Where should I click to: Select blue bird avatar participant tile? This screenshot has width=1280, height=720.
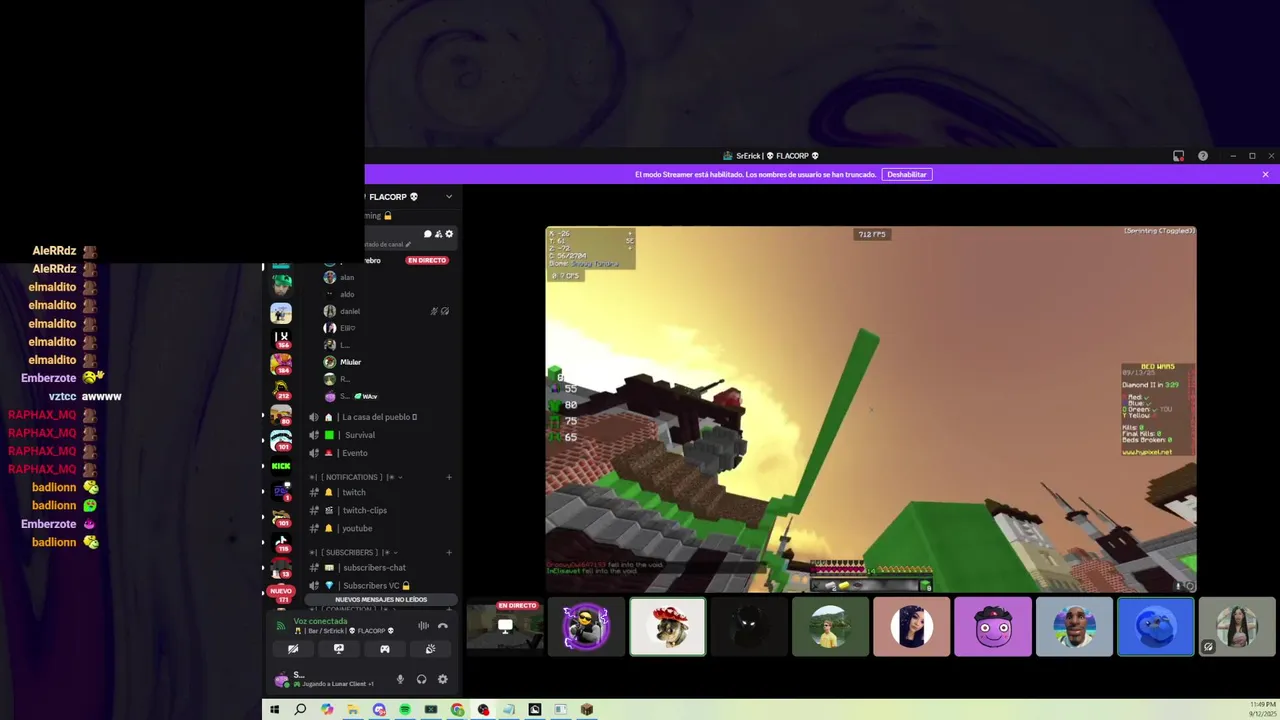[1156, 627]
